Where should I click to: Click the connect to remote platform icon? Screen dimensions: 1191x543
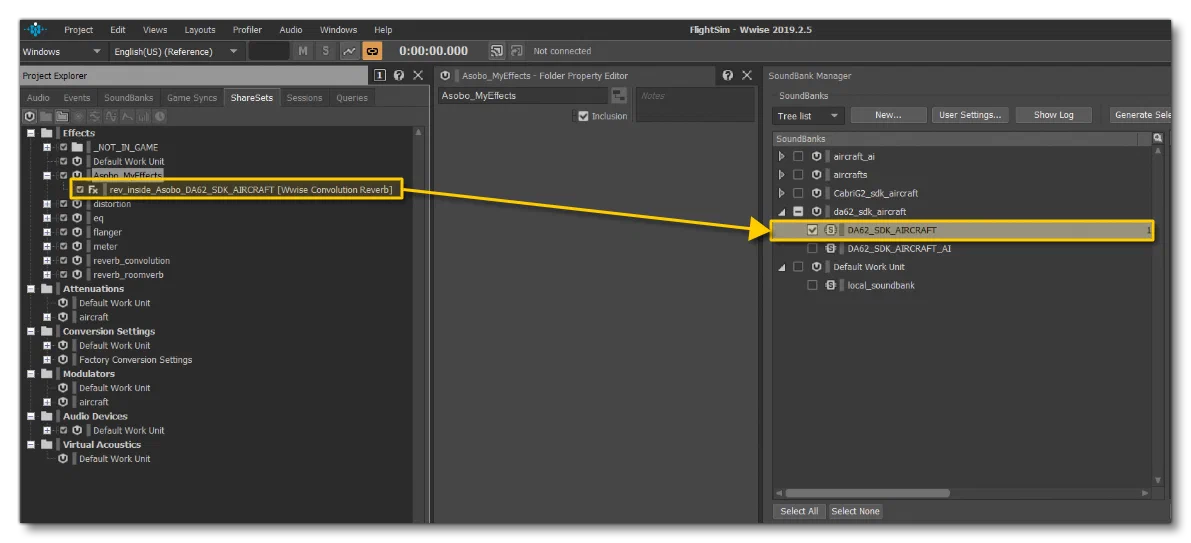click(497, 51)
